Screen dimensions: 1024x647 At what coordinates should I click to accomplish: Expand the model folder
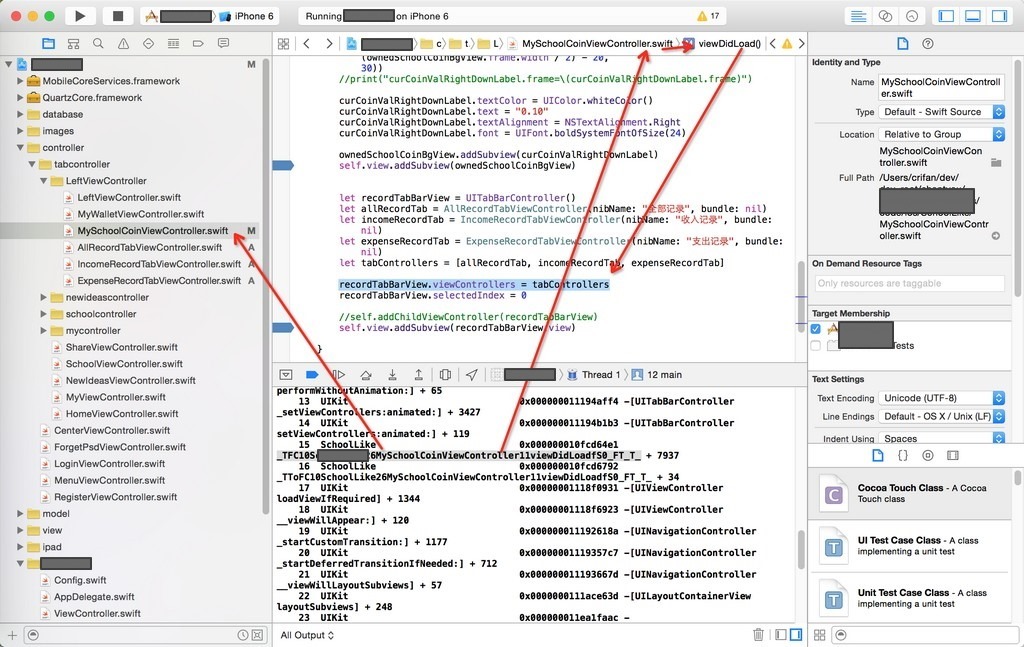pyautogui.click(x=20, y=513)
